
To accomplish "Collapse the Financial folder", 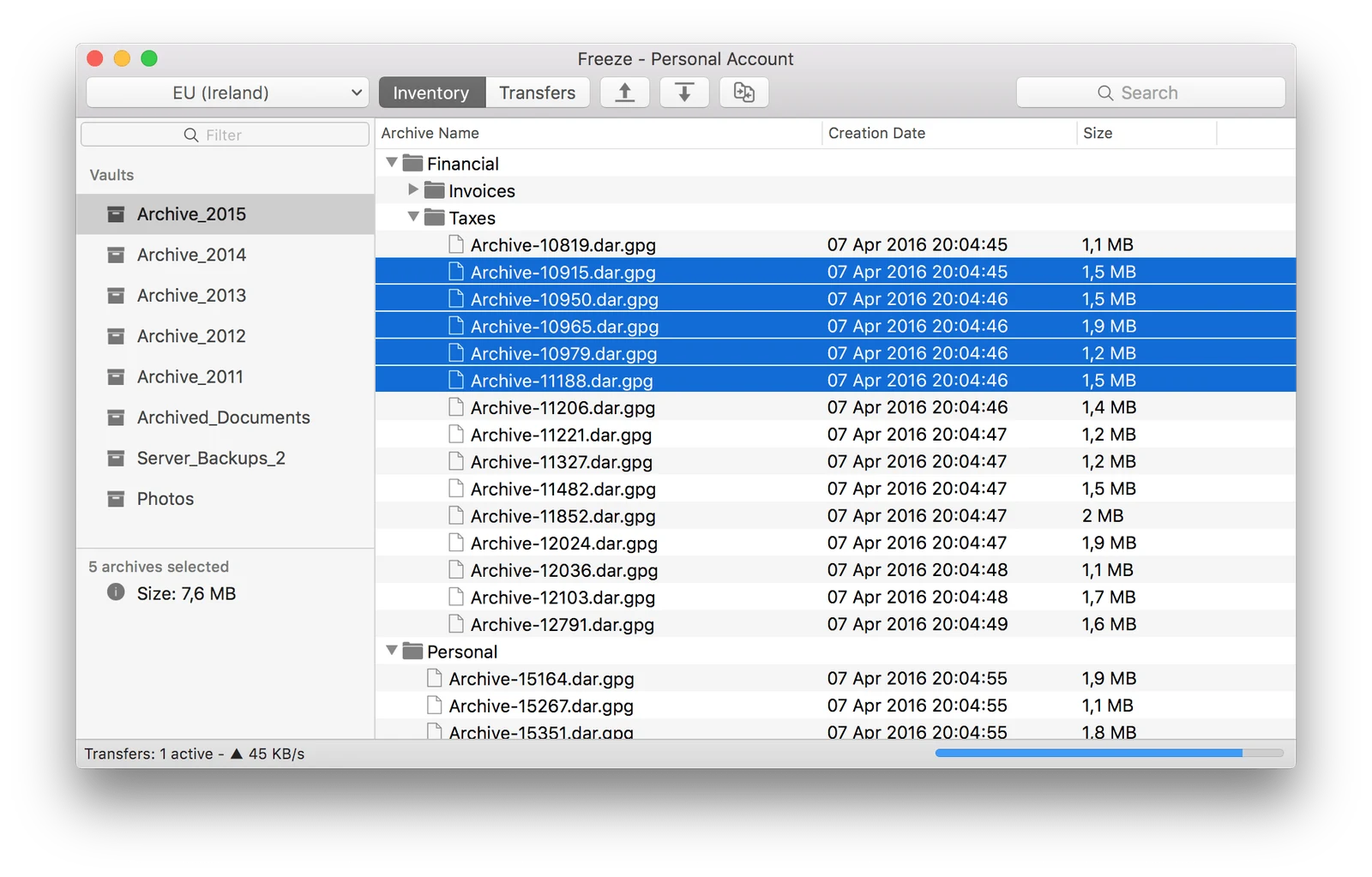I will [x=392, y=162].
